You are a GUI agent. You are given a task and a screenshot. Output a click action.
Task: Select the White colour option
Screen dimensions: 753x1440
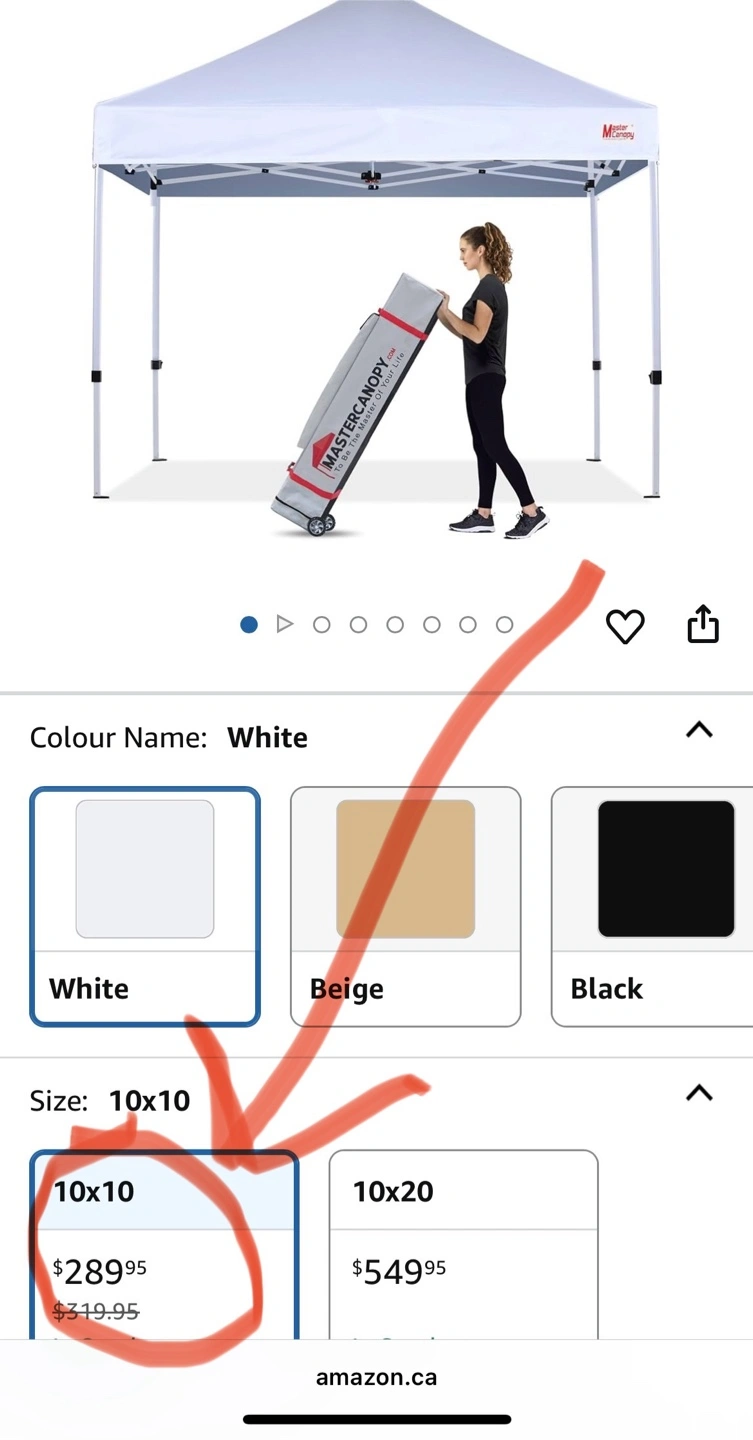pos(145,906)
